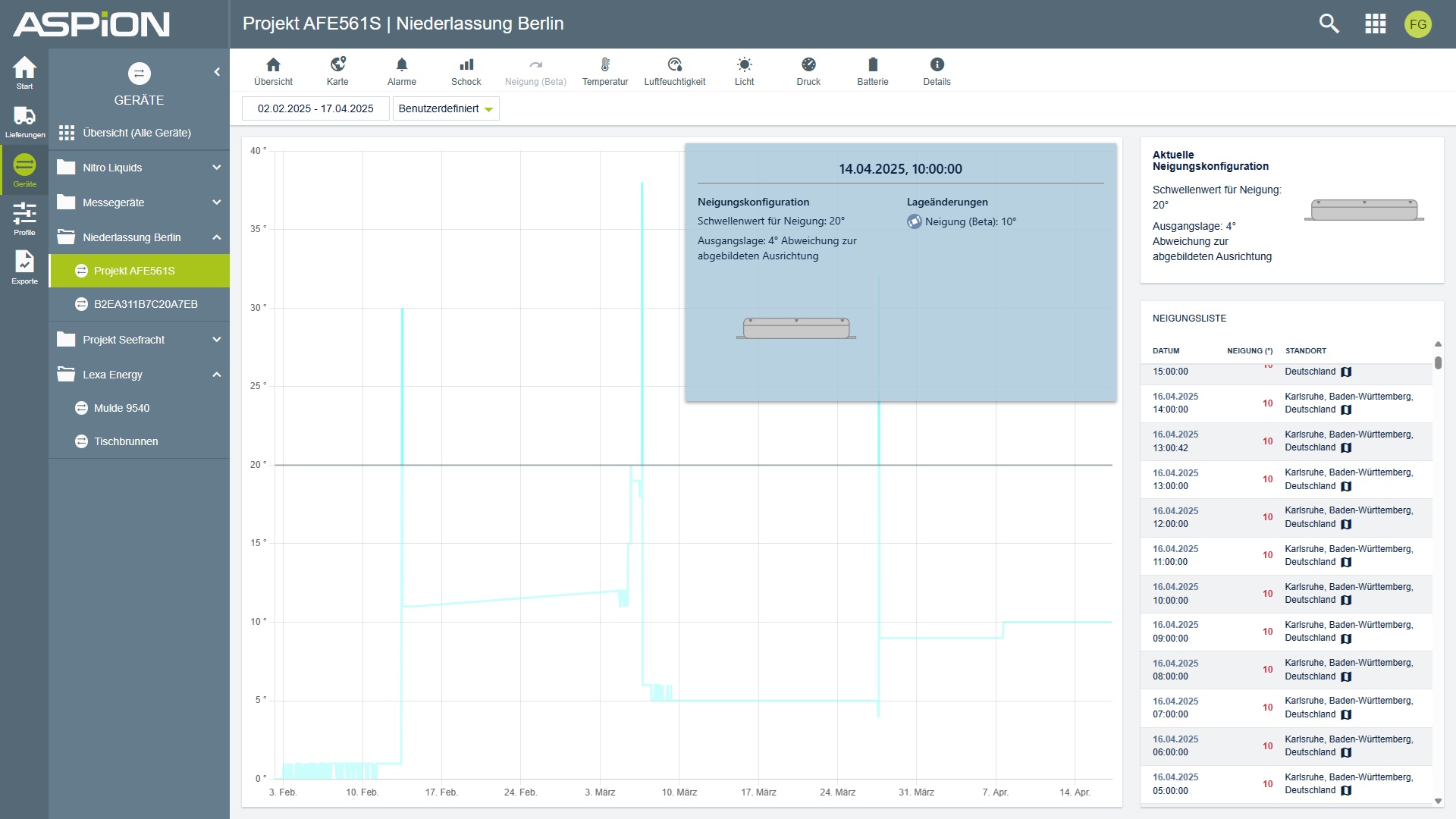Open the Batterie battery icon
Image resolution: width=1456 pixels, height=819 pixels.
pyautogui.click(x=873, y=64)
